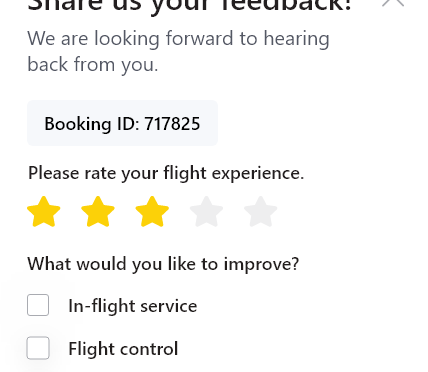
Task: Click the feedback dialog title
Action: click(x=190, y=6)
